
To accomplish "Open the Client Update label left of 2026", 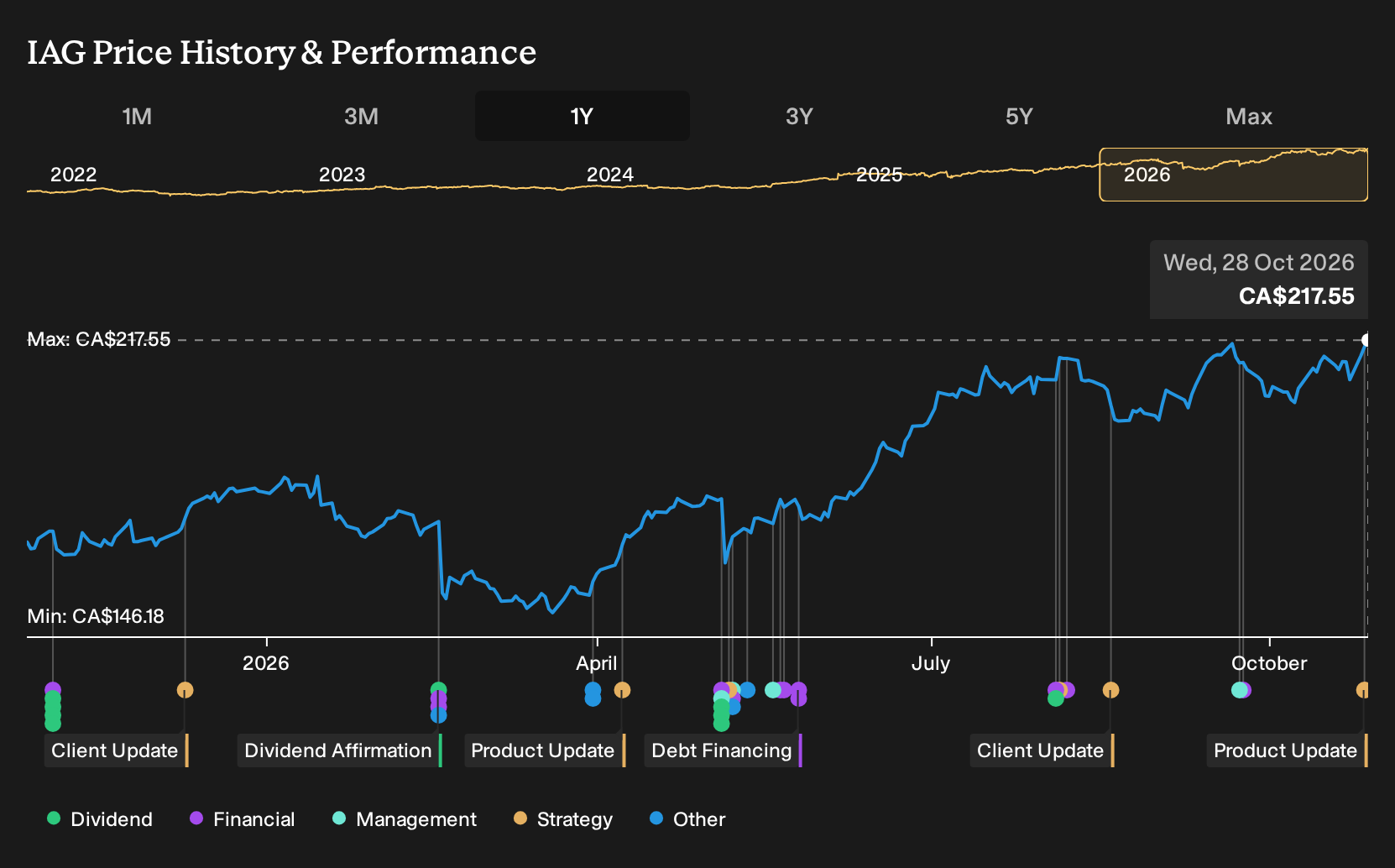I will click(x=116, y=750).
